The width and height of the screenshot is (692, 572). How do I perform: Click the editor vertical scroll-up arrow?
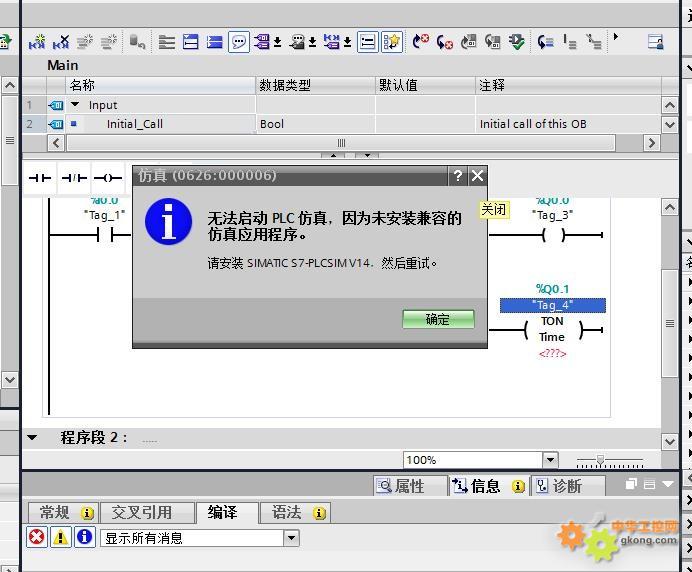(669, 207)
